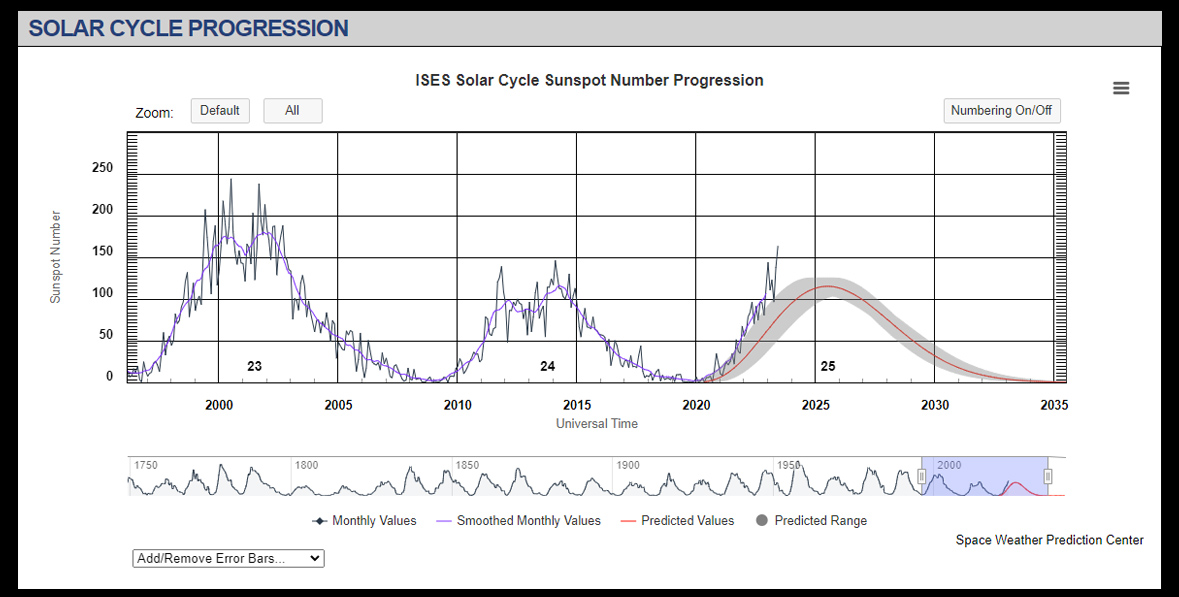The height and width of the screenshot is (597, 1179).
Task: Click 1900 label in navigator timeline
Action: click(628, 465)
